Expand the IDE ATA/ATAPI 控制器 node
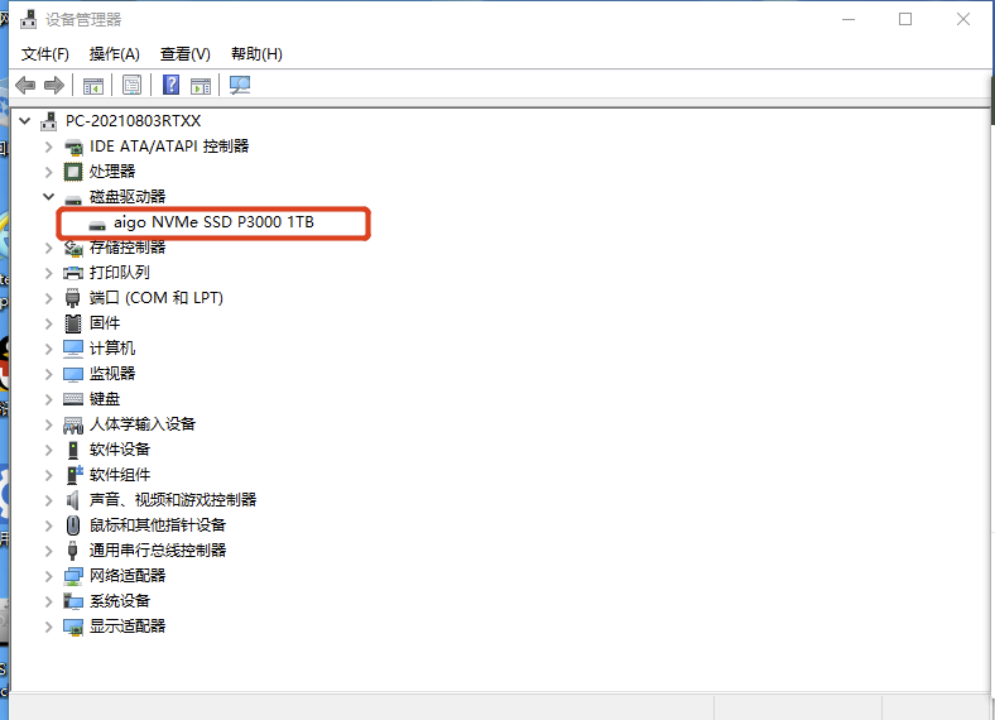This screenshot has height=720, width=995. [x=48, y=146]
